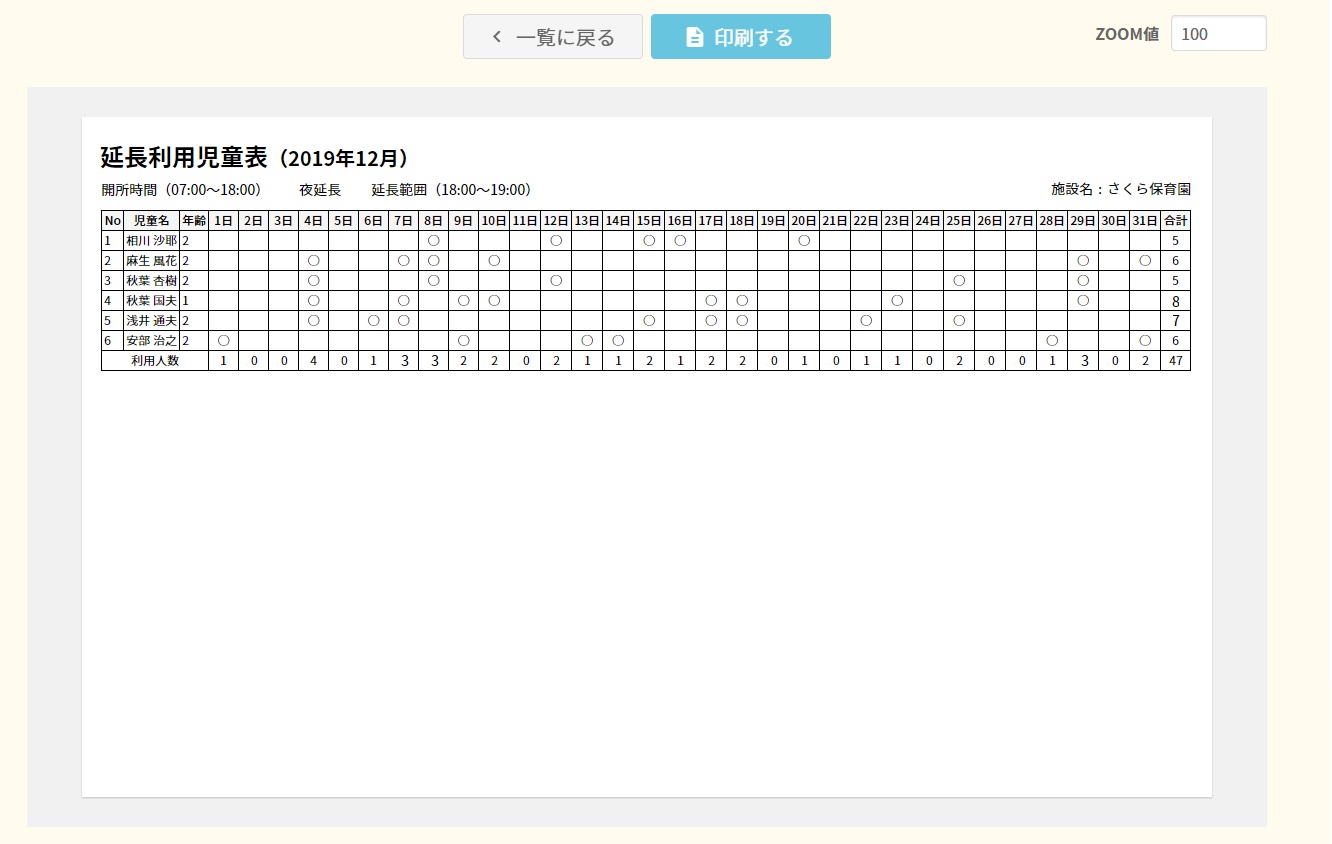The width and height of the screenshot is (1332, 844).
Task: Click the 29日 column header
Action: (1083, 221)
